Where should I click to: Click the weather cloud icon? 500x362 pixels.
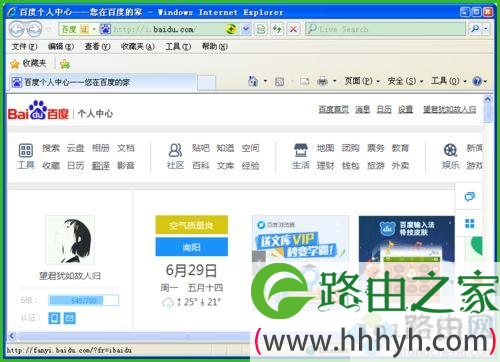168,303
